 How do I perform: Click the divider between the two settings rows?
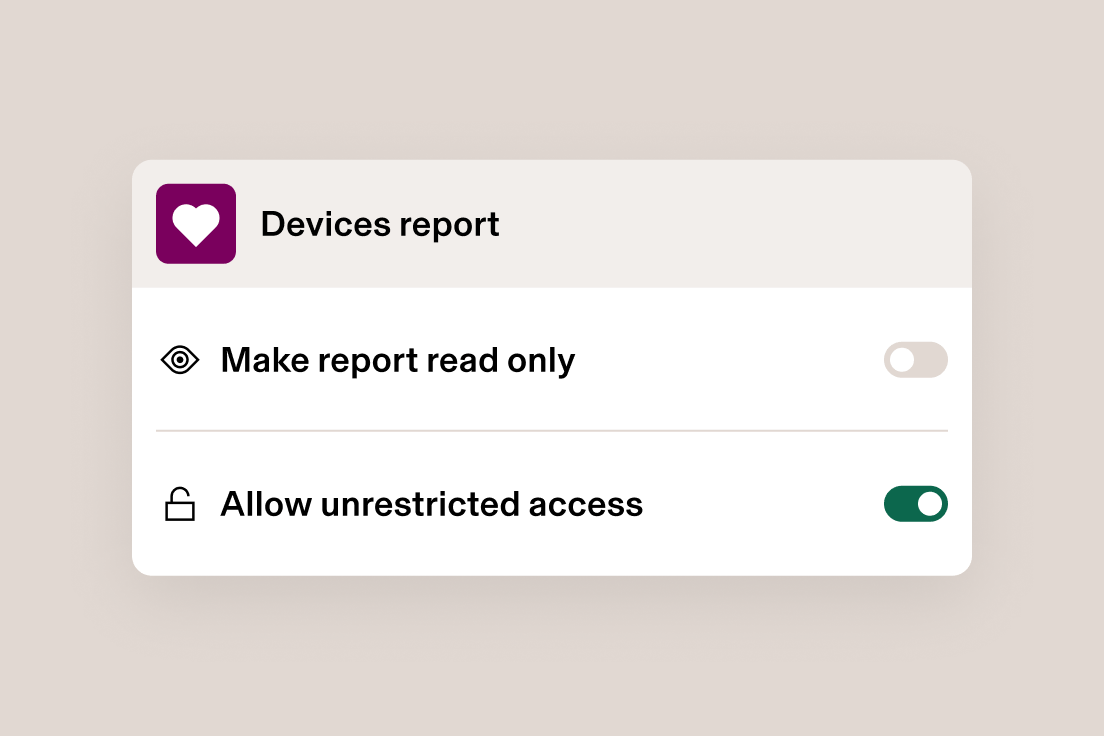tap(552, 431)
